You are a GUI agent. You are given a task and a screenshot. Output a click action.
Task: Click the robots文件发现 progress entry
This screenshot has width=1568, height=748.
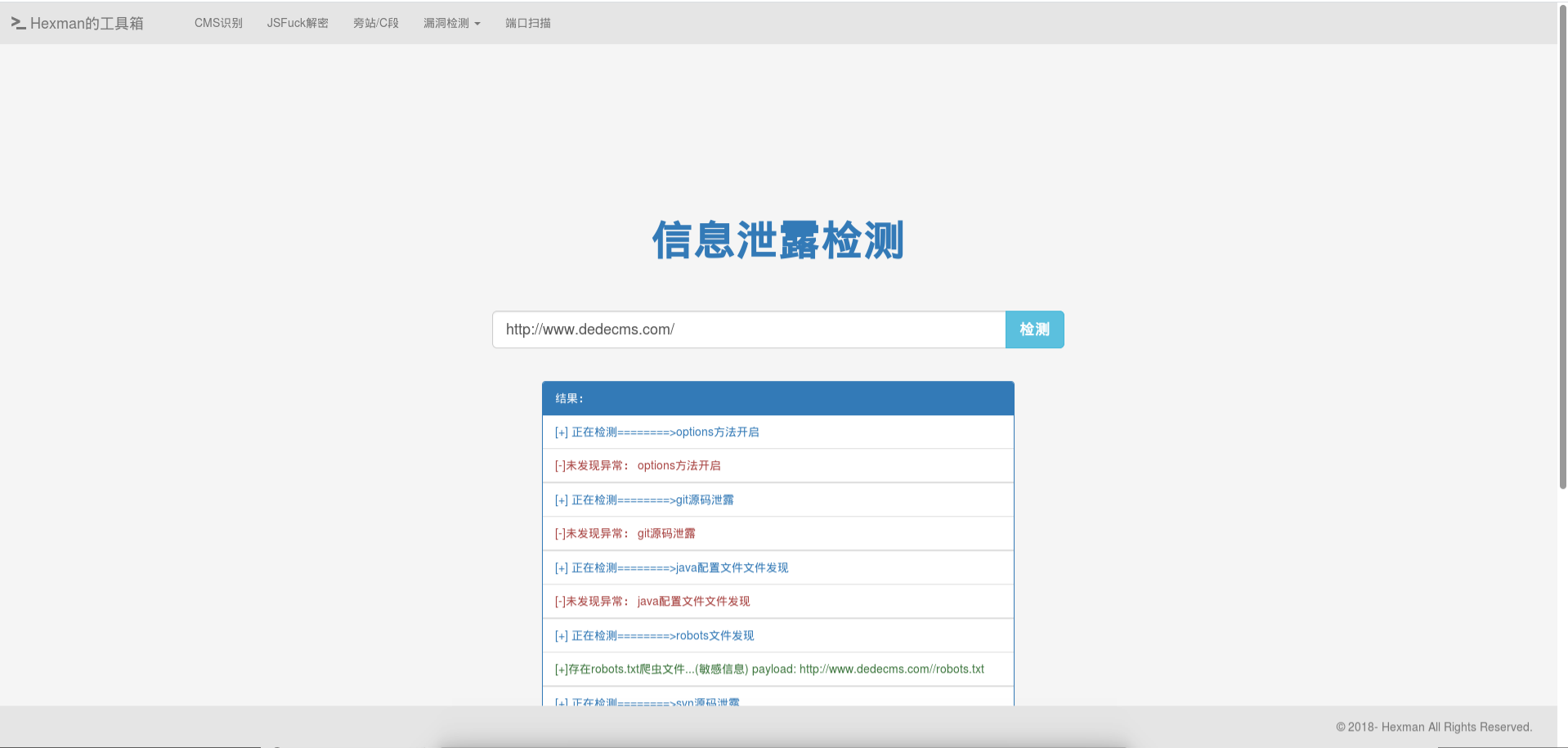(654, 635)
